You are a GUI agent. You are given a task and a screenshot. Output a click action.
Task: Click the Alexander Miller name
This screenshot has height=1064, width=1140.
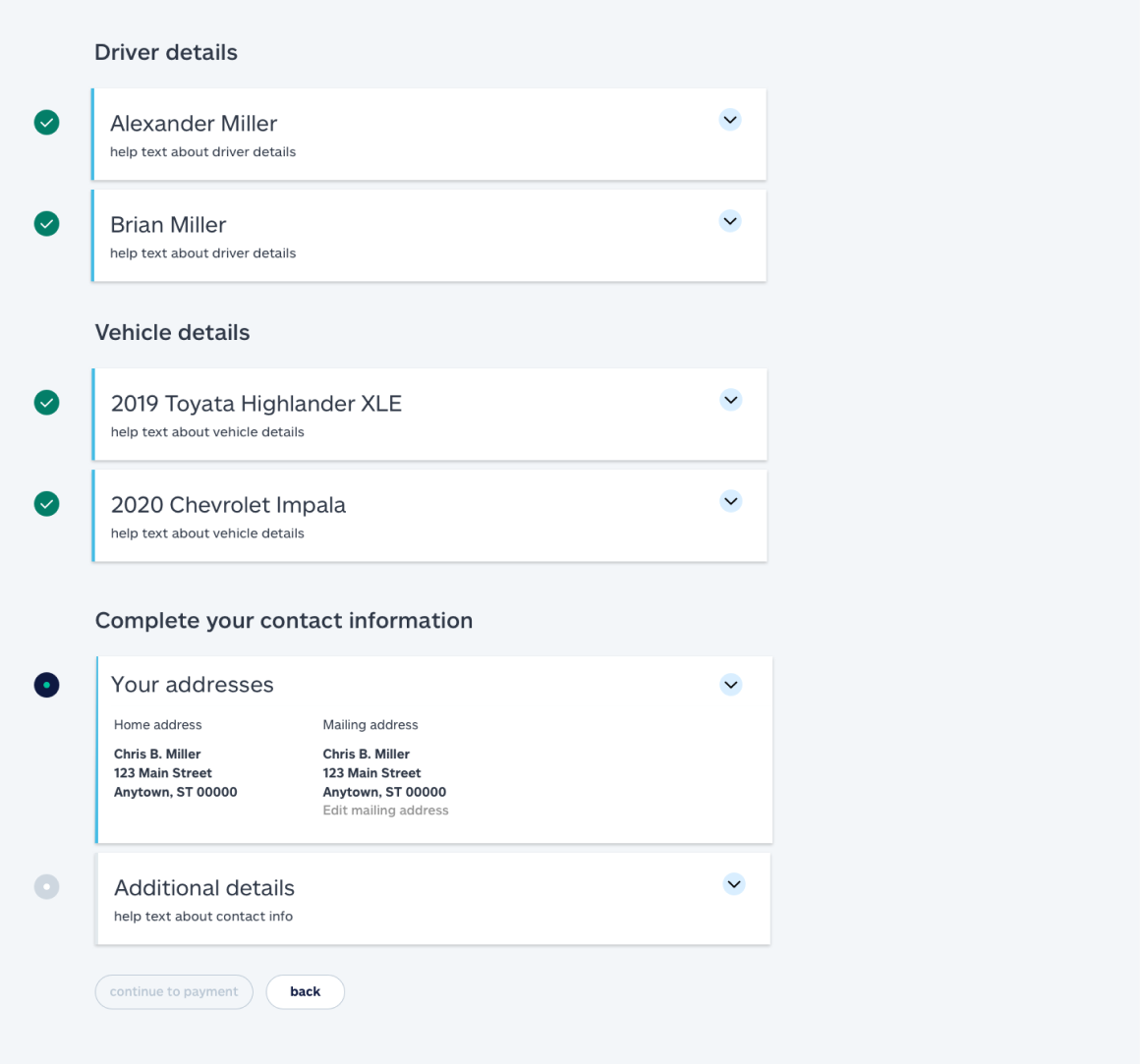(194, 124)
